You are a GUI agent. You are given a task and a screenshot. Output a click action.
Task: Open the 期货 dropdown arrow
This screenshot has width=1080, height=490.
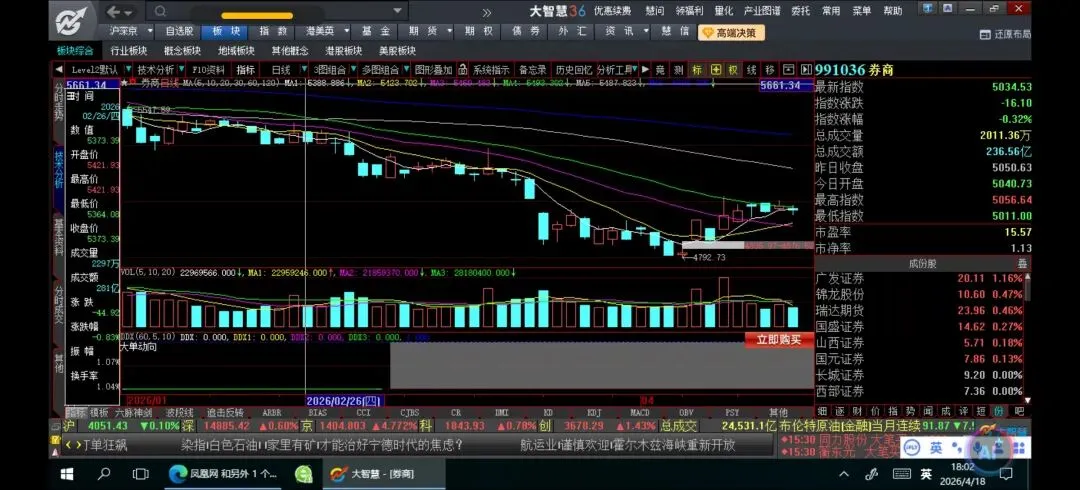pyautogui.click(x=449, y=32)
